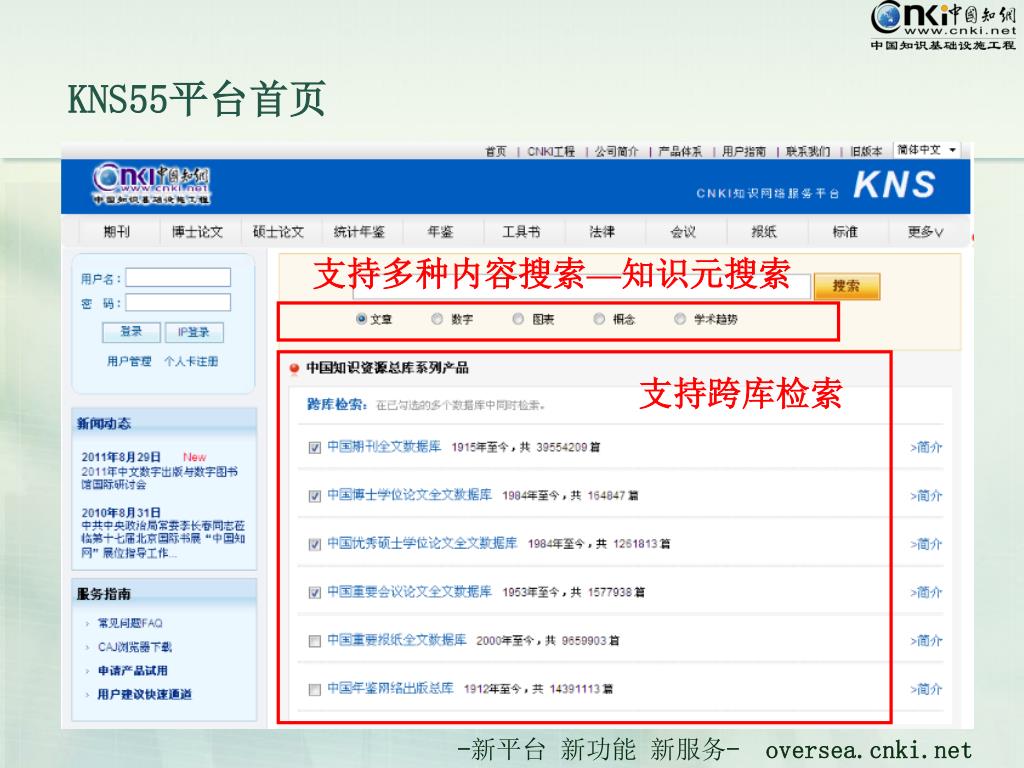Open 2011年中文数字出版 news item
The image size is (1024, 768).
click(159, 478)
